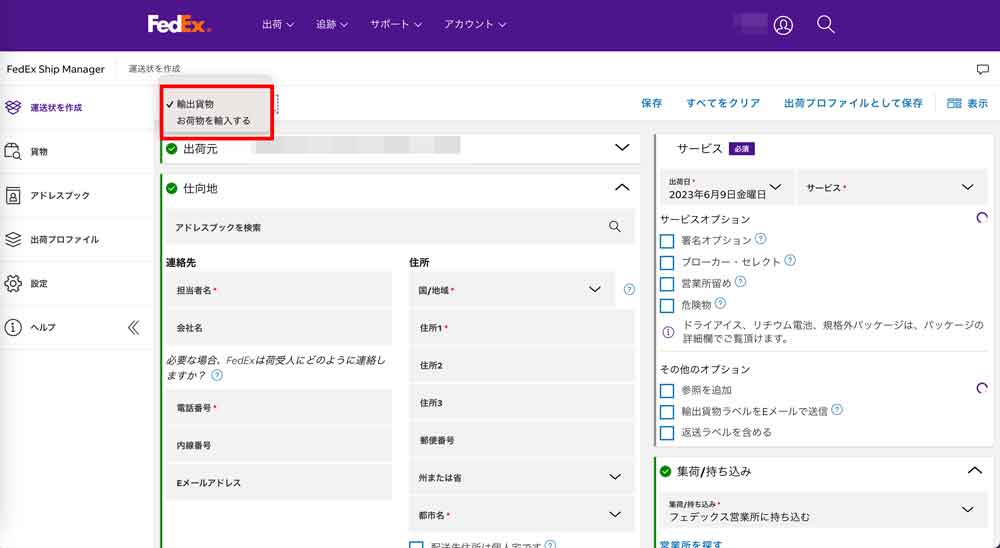Image resolution: width=1000 pixels, height=548 pixels.
Task: Click 運送状を作成 breadcrumb text
Action: (x=154, y=68)
